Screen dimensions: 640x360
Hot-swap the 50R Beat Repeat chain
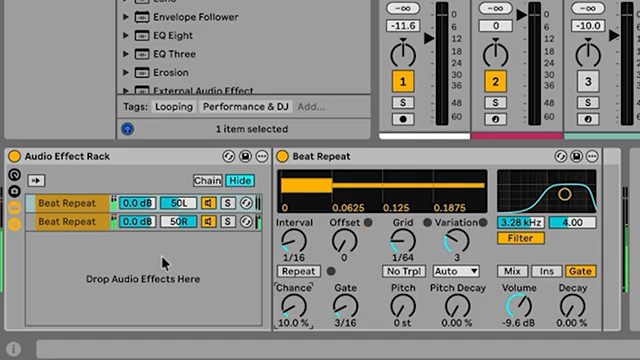click(246, 222)
